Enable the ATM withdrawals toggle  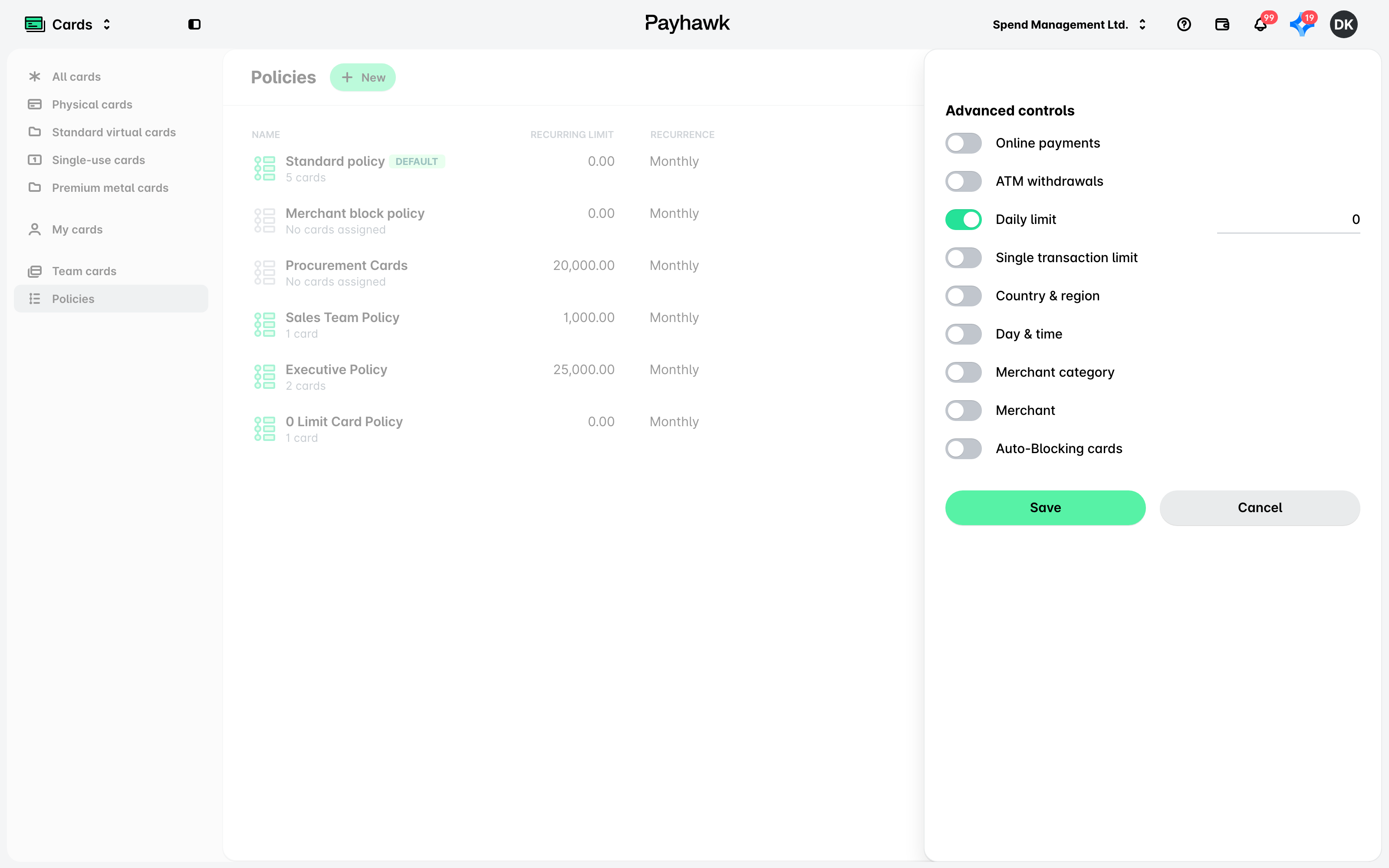[963, 181]
